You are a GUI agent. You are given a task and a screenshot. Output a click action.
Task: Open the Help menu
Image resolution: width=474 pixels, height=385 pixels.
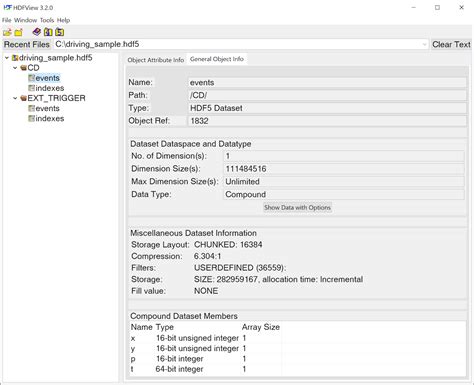coord(63,20)
